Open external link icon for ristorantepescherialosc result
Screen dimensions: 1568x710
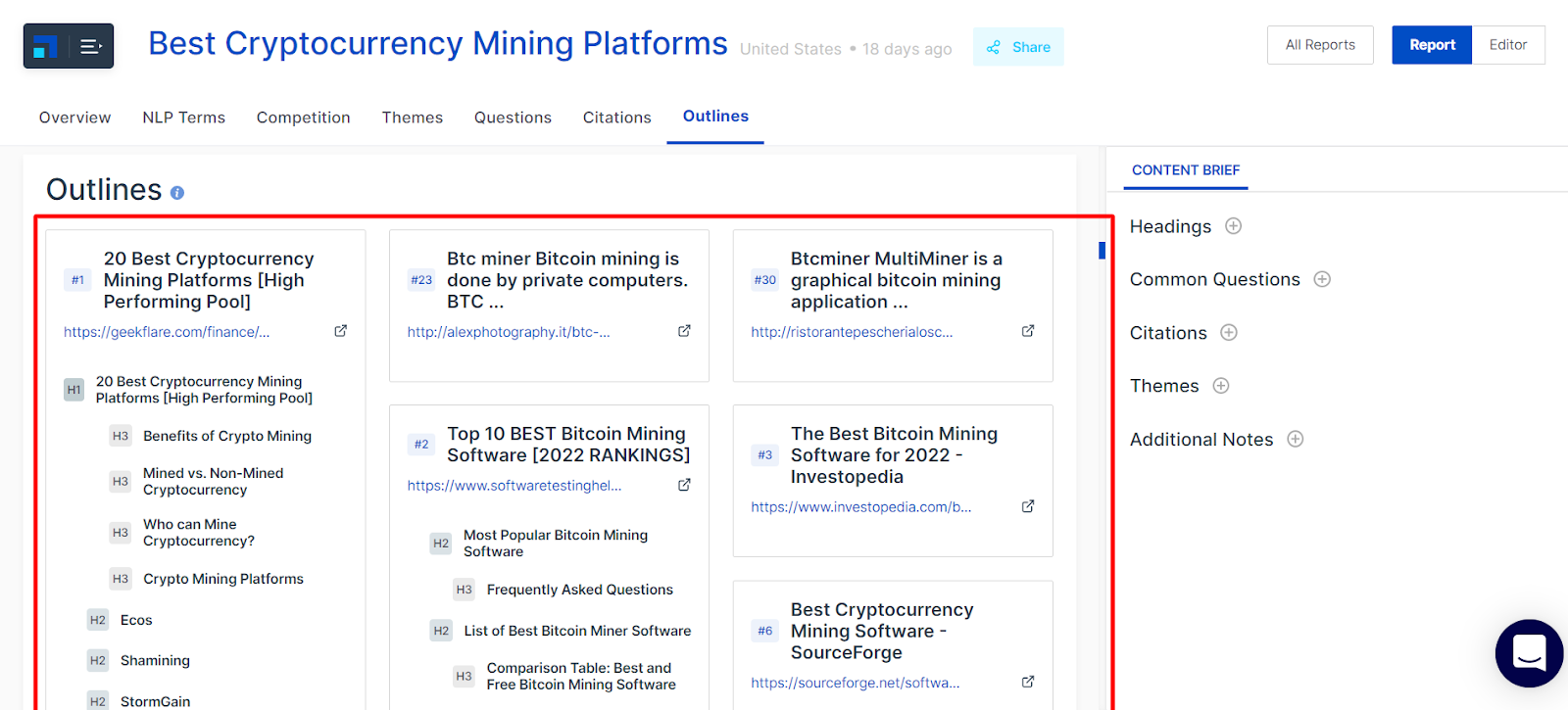(x=1028, y=331)
